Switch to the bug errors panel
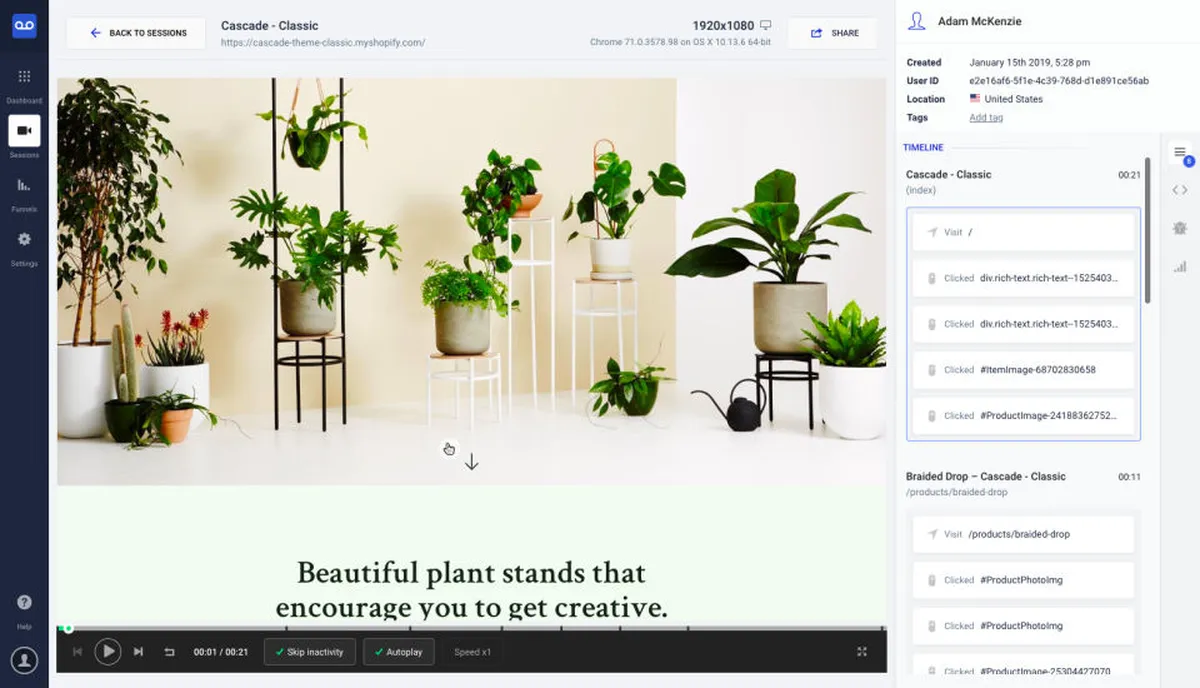The image size is (1200, 688). tap(1180, 228)
